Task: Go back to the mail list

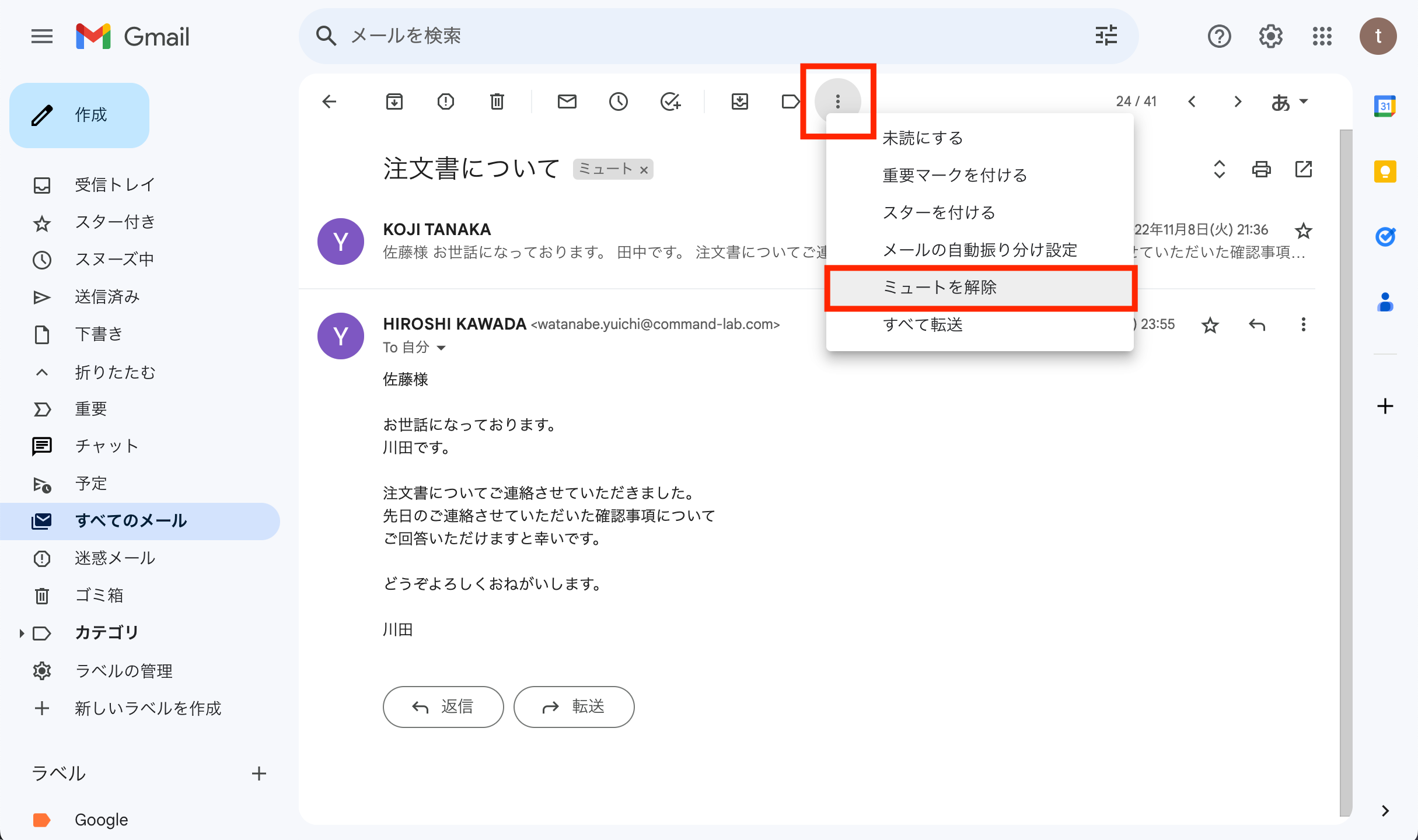Action: tap(329, 101)
